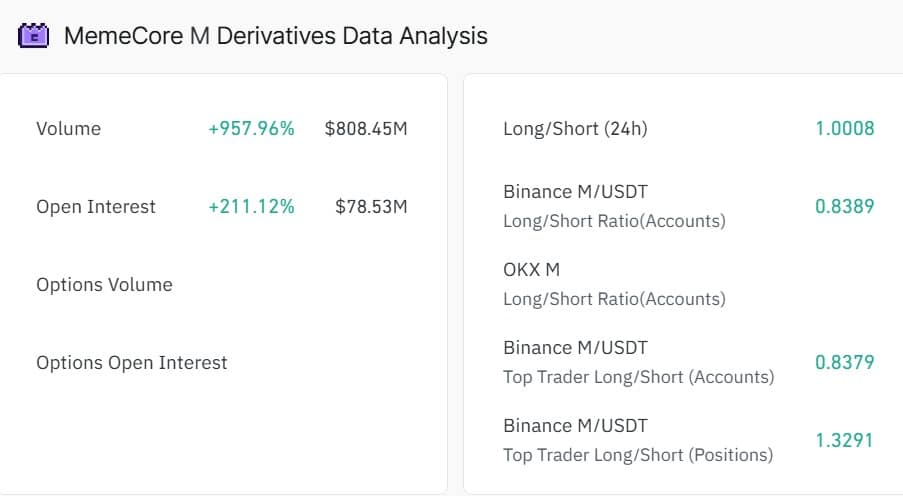Click the 1.0008 long/short ratio value

(x=844, y=128)
